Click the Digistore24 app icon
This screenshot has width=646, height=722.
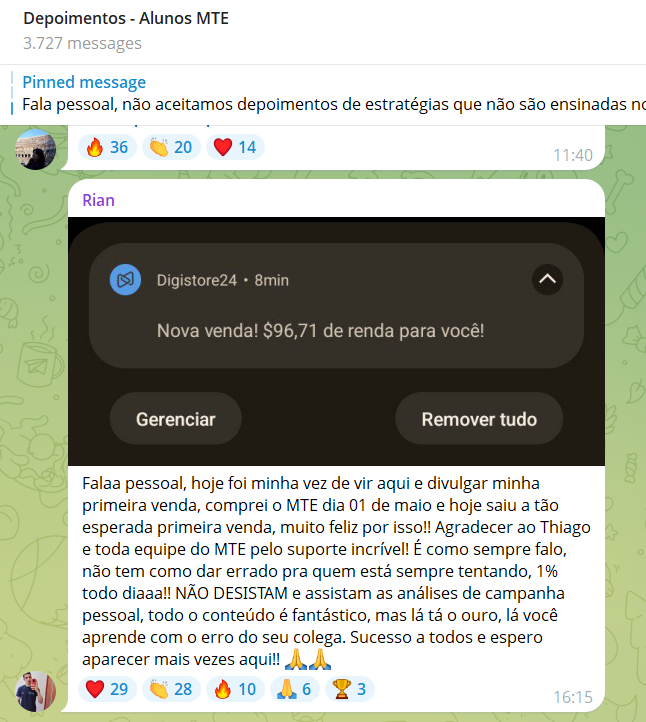125,279
